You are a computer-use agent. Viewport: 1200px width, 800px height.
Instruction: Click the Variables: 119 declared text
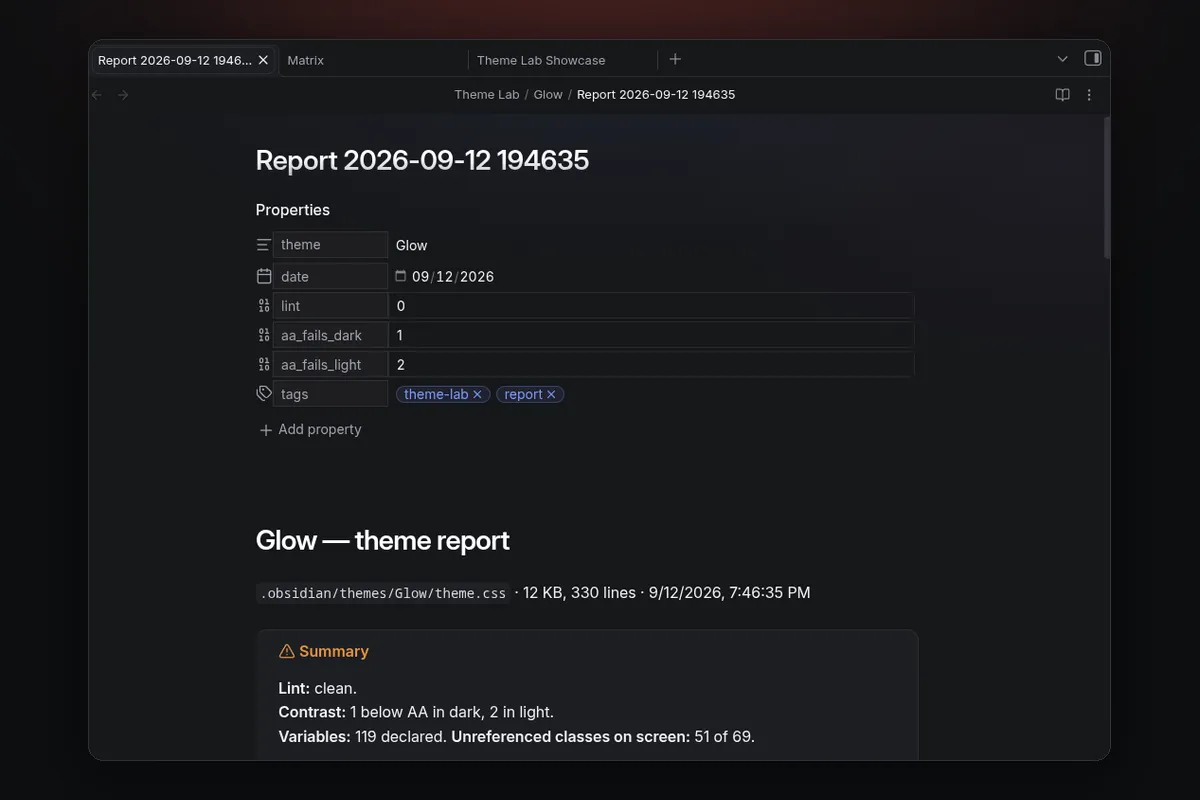363,737
